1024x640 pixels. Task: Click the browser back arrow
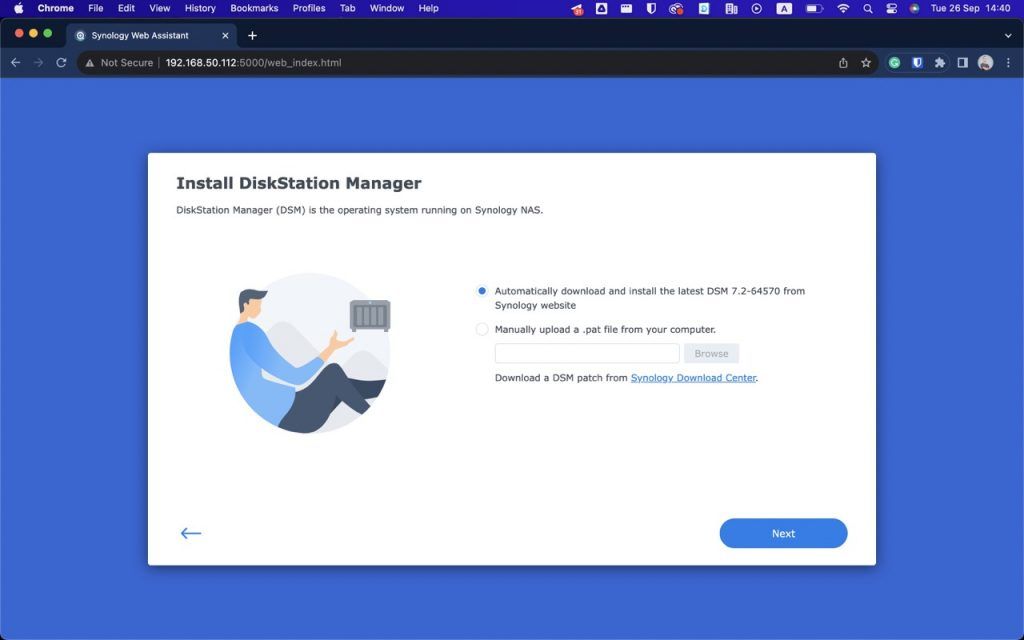pyautogui.click(x=16, y=63)
